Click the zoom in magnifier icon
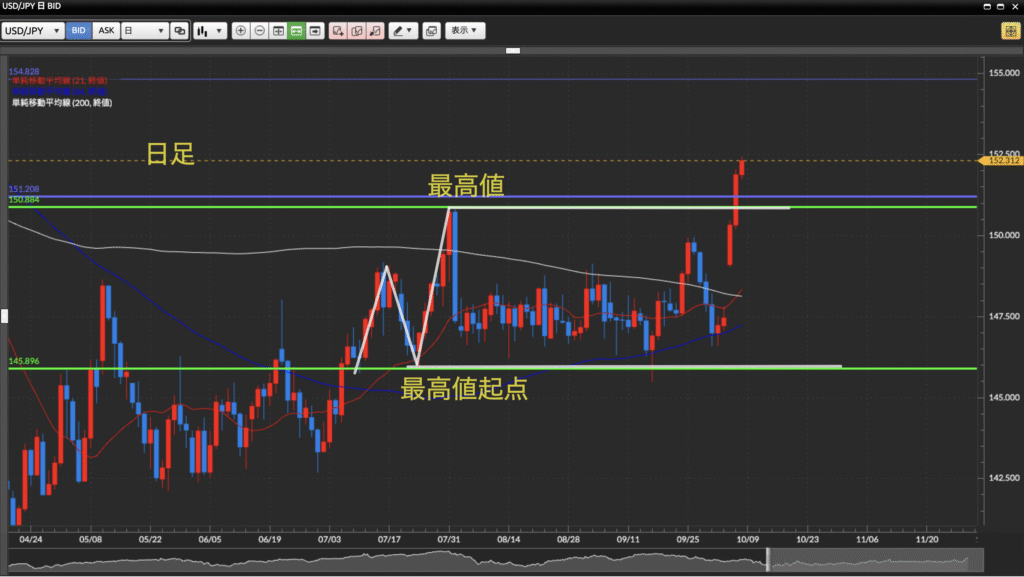Screen dimensions: 1024x577 coord(240,31)
